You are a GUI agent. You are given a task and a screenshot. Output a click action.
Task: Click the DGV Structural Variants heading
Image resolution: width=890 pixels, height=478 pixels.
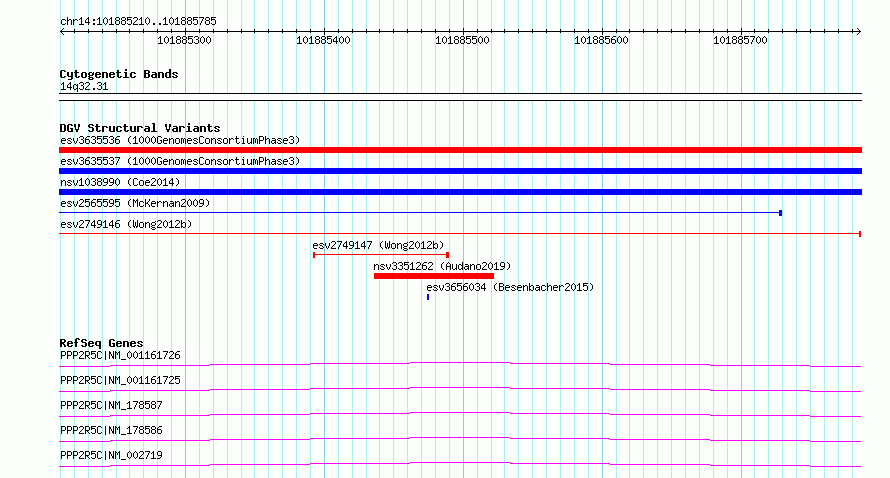coord(140,128)
